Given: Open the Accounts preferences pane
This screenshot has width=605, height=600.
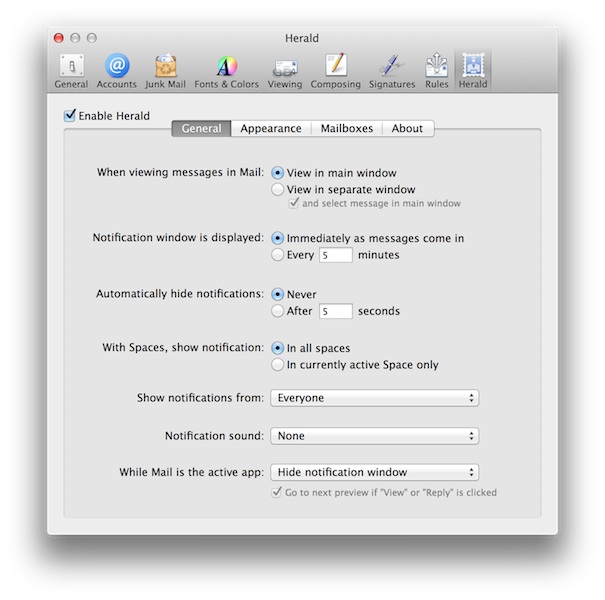Looking at the screenshot, I should pos(117,69).
